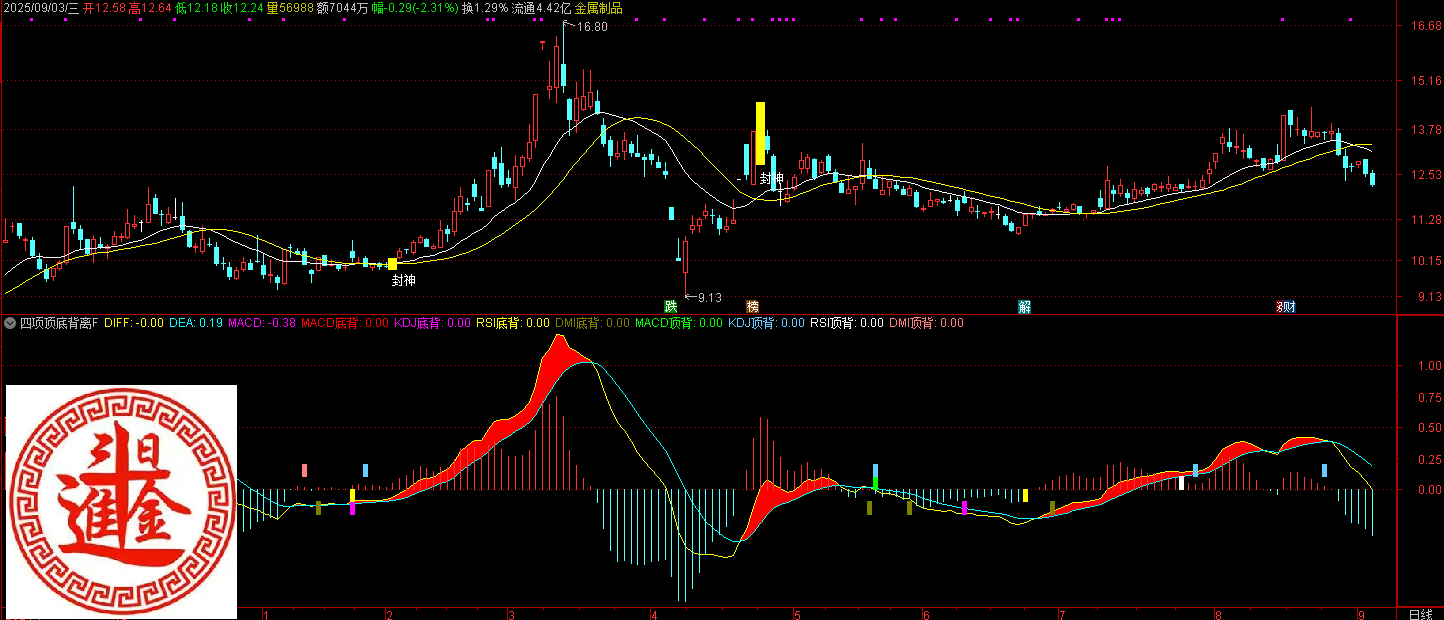Click open price 开12.58
1444x620 pixels.
(104, 8)
